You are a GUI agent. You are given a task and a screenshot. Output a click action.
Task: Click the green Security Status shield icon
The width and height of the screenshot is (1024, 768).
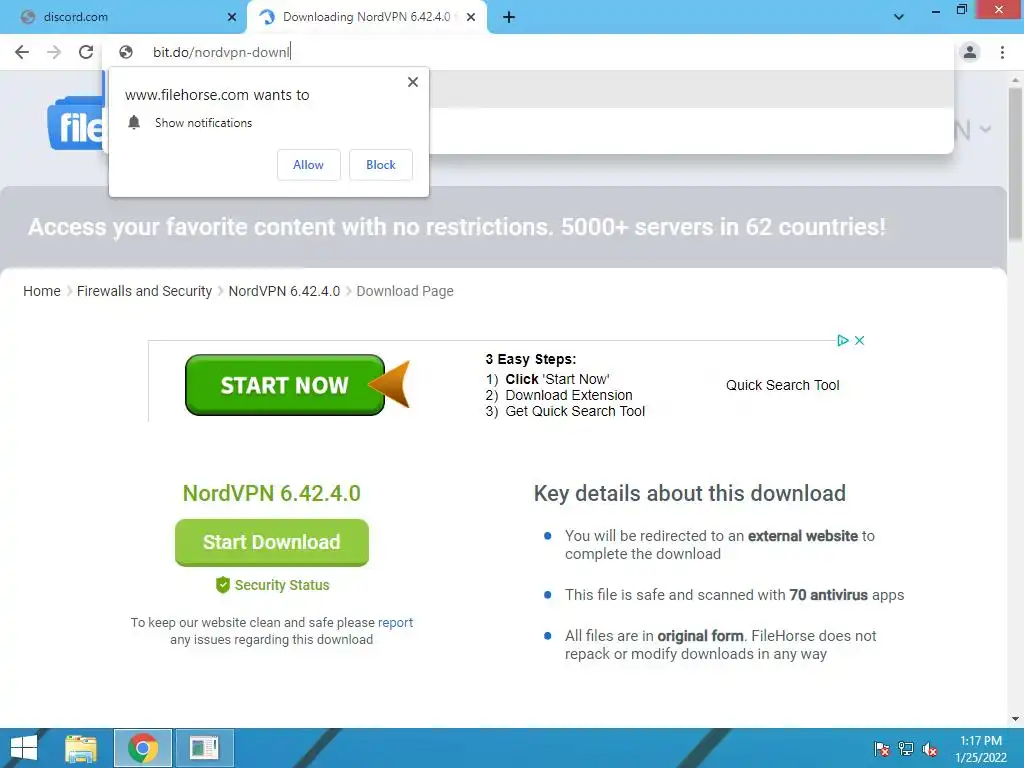pyautogui.click(x=223, y=585)
